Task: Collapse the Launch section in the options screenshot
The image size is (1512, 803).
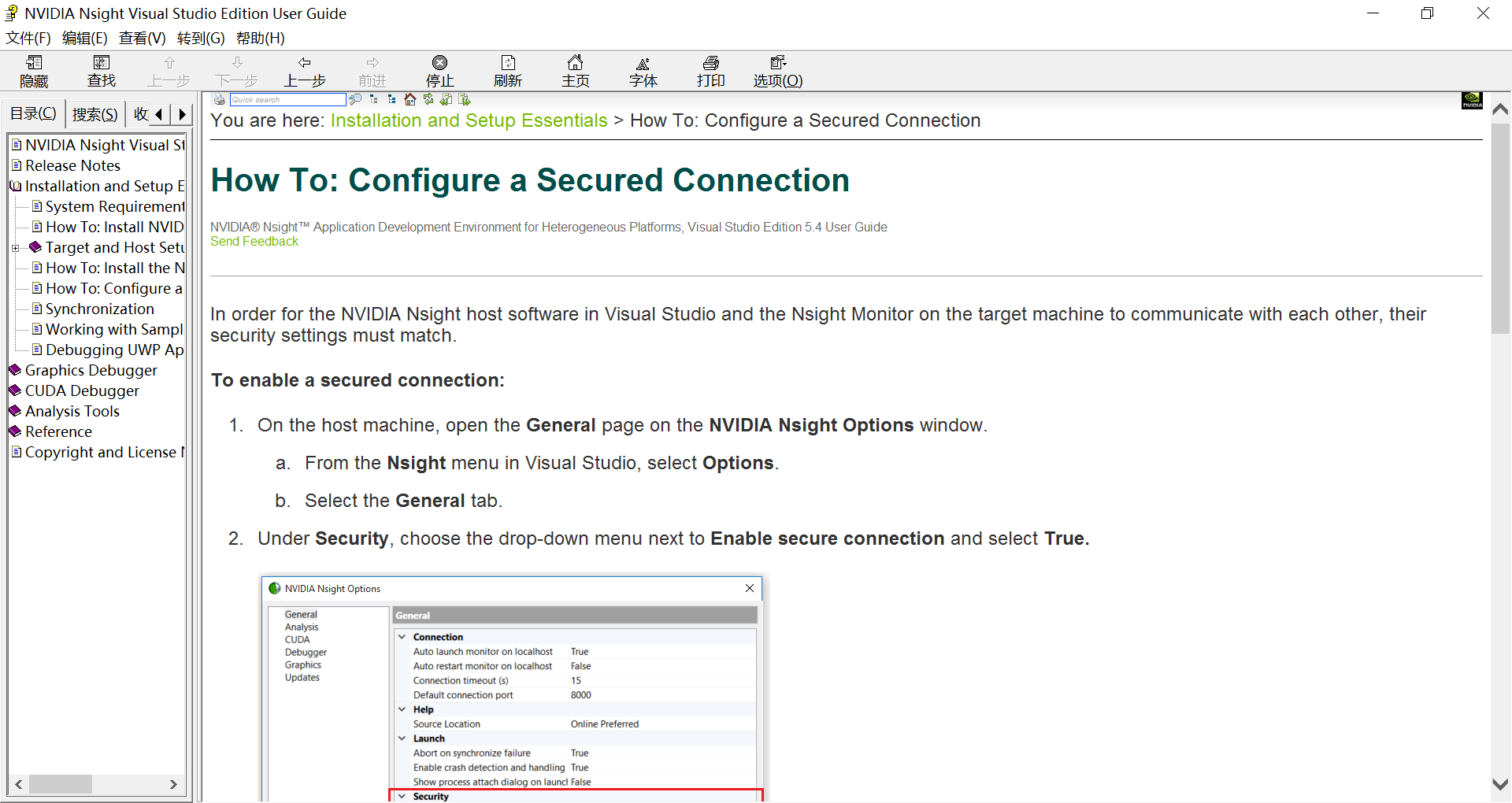Action: point(402,738)
